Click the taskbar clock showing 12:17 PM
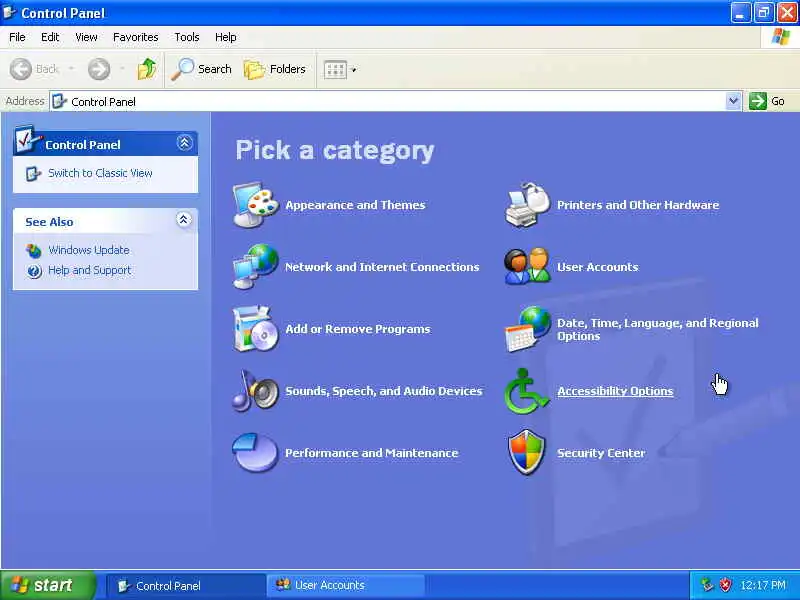The image size is (800, 600). [x=763, y=585]
